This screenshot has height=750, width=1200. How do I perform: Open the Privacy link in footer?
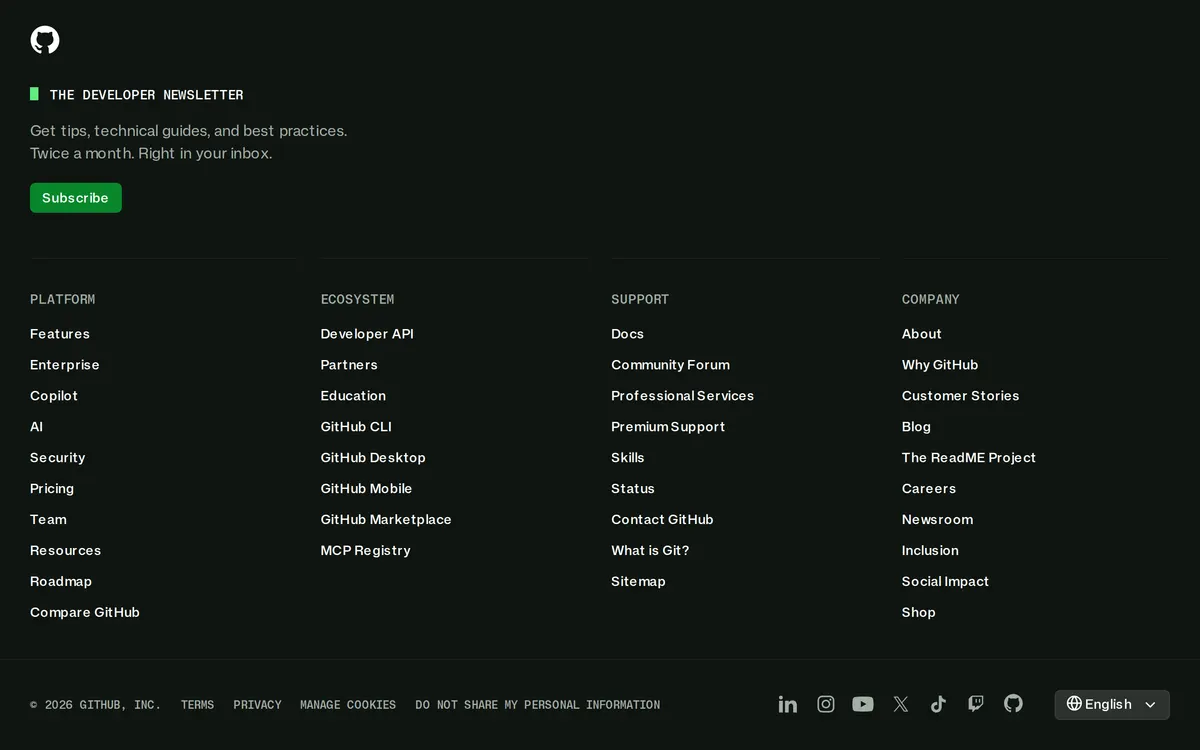pyautogui.click(x=258, y=705)
